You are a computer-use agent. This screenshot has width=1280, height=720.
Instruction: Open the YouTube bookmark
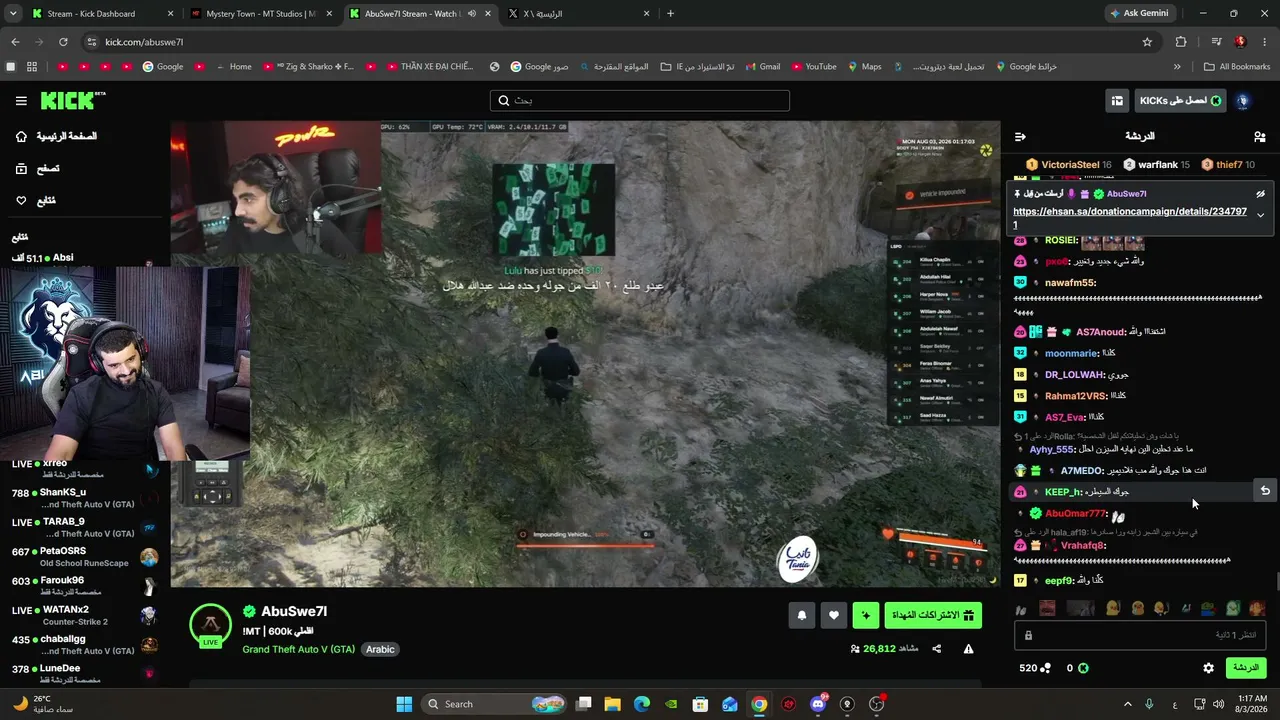click(x=813, y=67)
